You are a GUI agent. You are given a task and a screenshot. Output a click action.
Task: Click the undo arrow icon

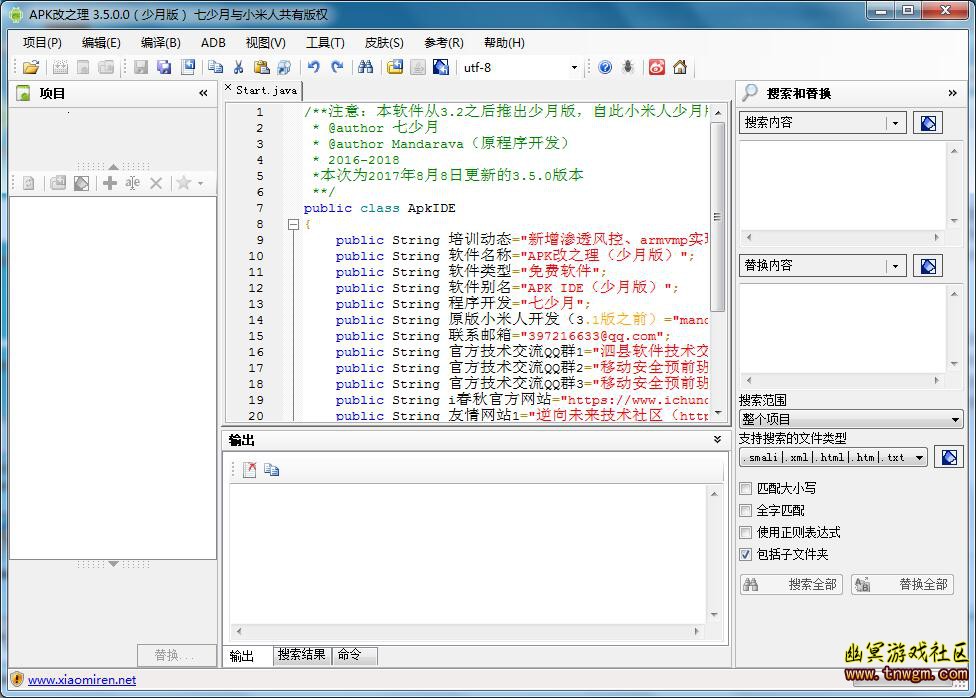click(x=314, y=67)
